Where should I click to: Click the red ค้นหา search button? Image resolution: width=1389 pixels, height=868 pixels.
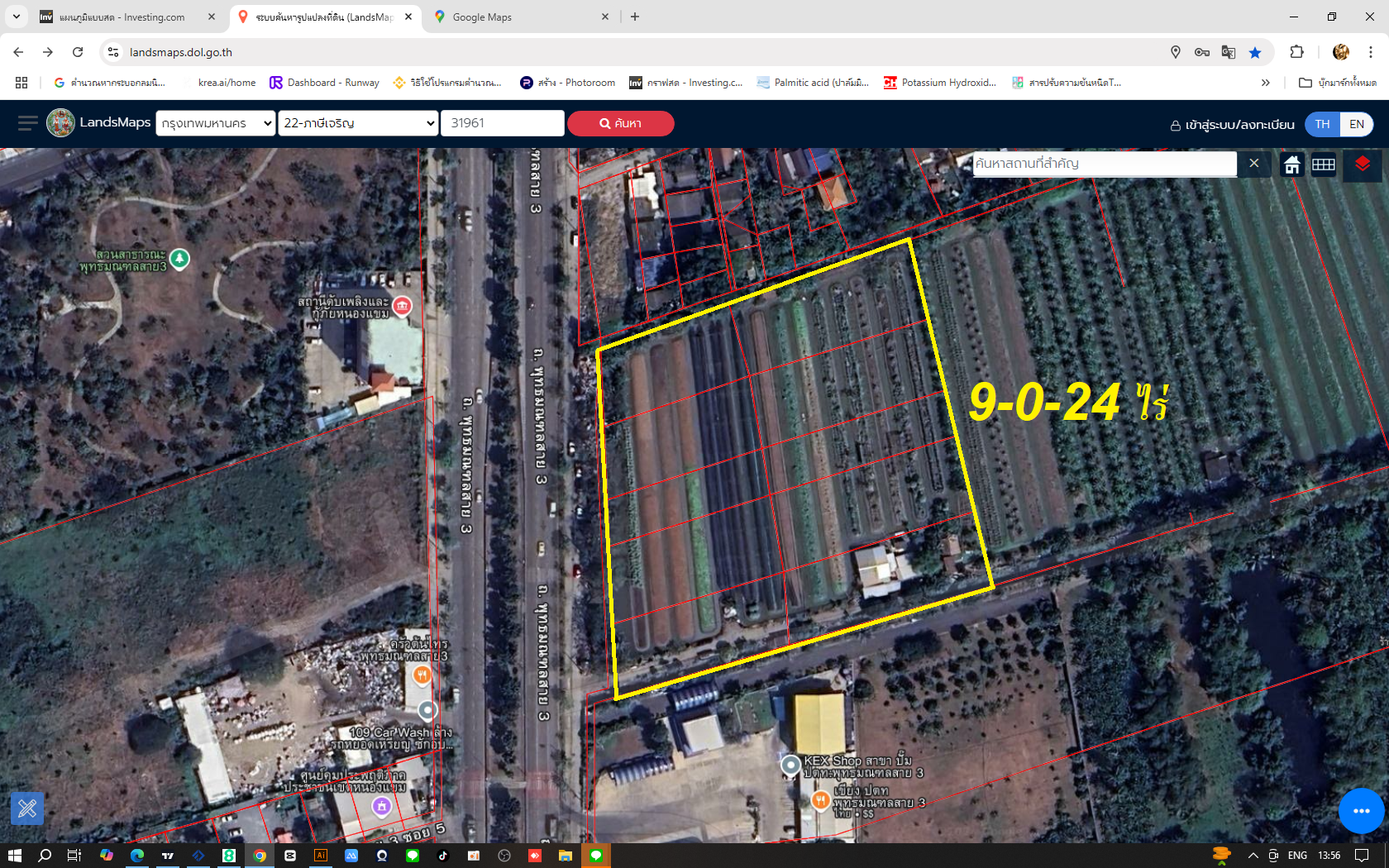click(620, 123)
